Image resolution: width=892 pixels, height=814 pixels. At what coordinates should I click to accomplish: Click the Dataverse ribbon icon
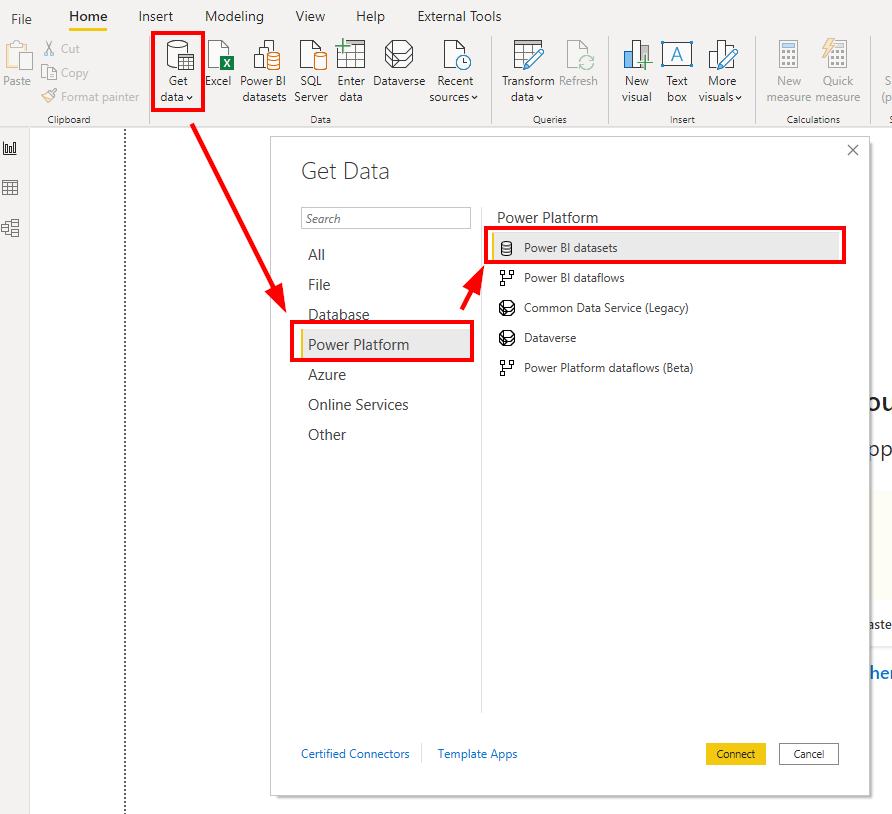[x=399, y=64]
